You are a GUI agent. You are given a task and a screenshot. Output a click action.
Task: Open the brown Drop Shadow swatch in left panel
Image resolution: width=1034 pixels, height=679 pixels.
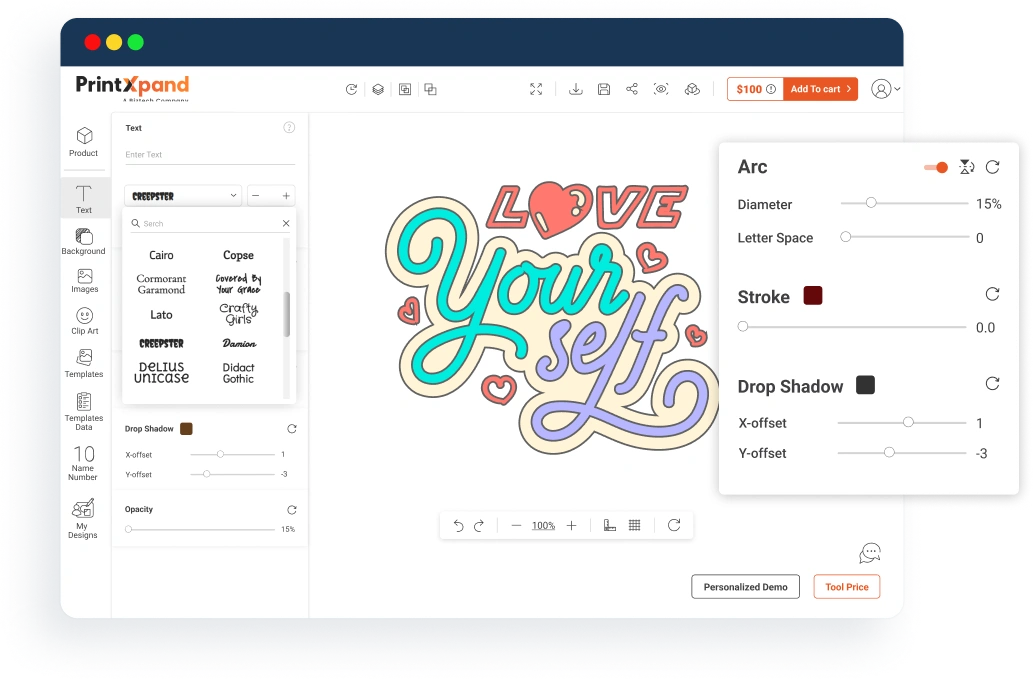coord(187,428)
